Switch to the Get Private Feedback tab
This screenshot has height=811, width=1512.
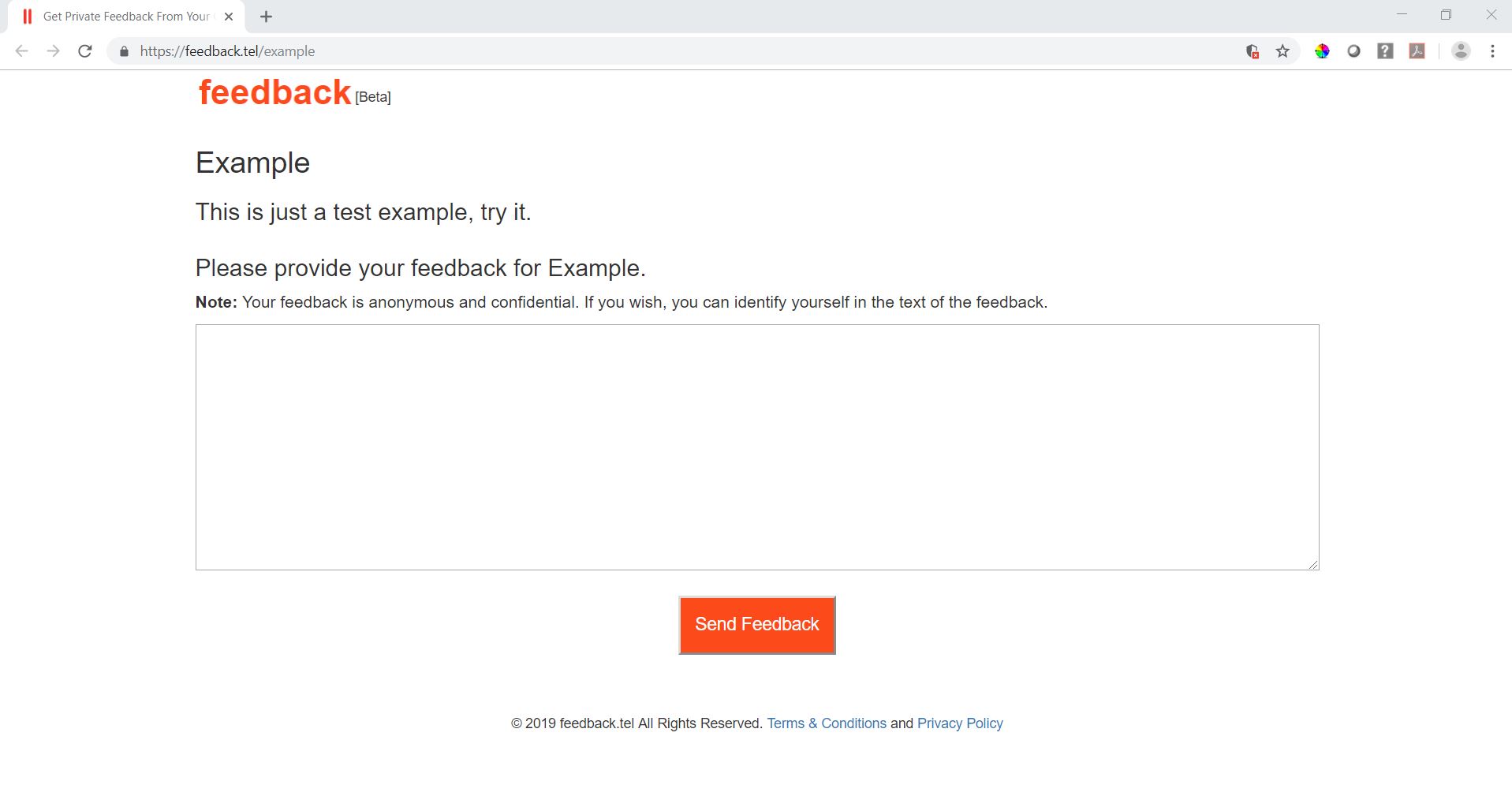[126, 17]
